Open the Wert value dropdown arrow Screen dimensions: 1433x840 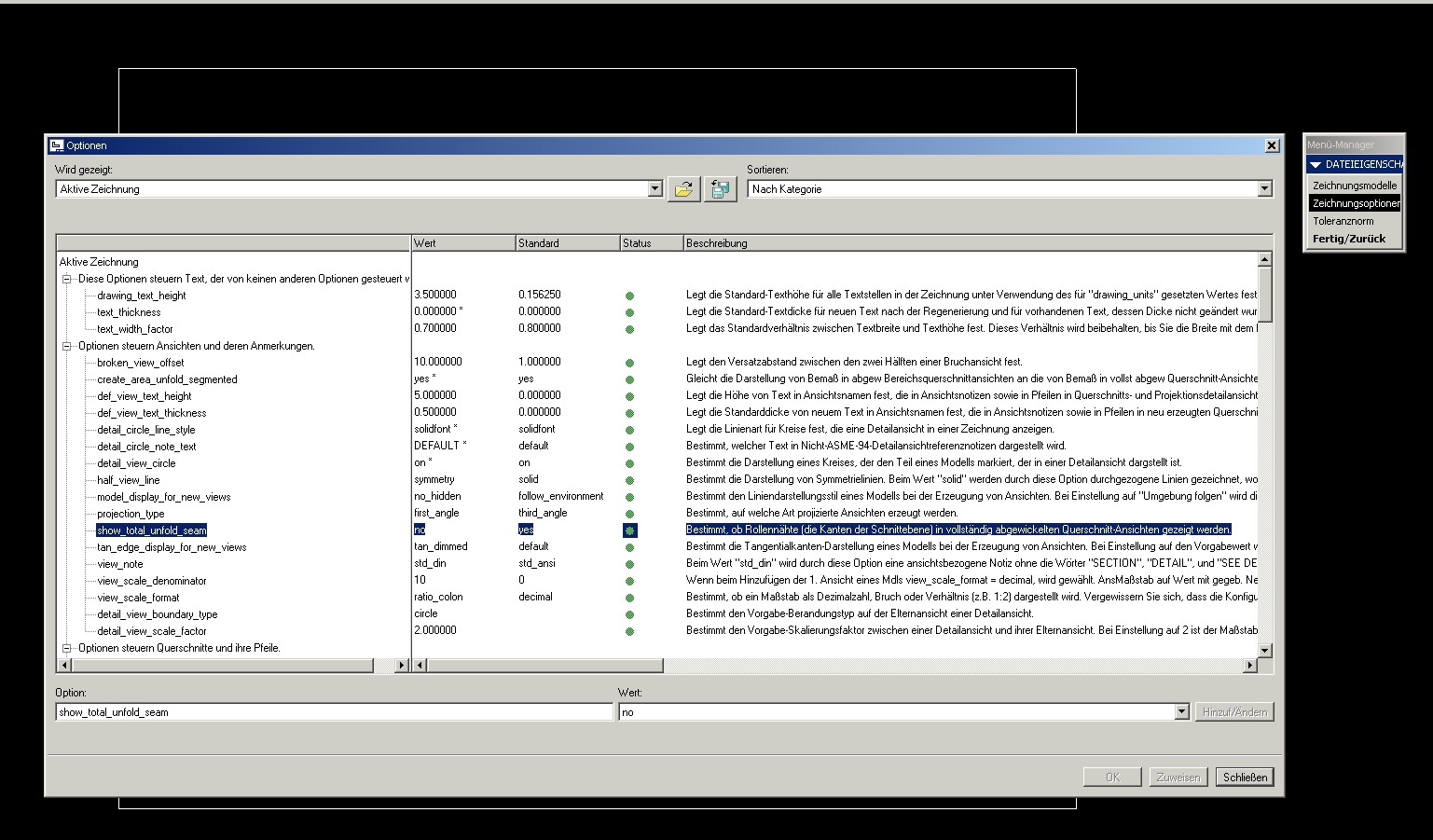(x=1181, y=712)
